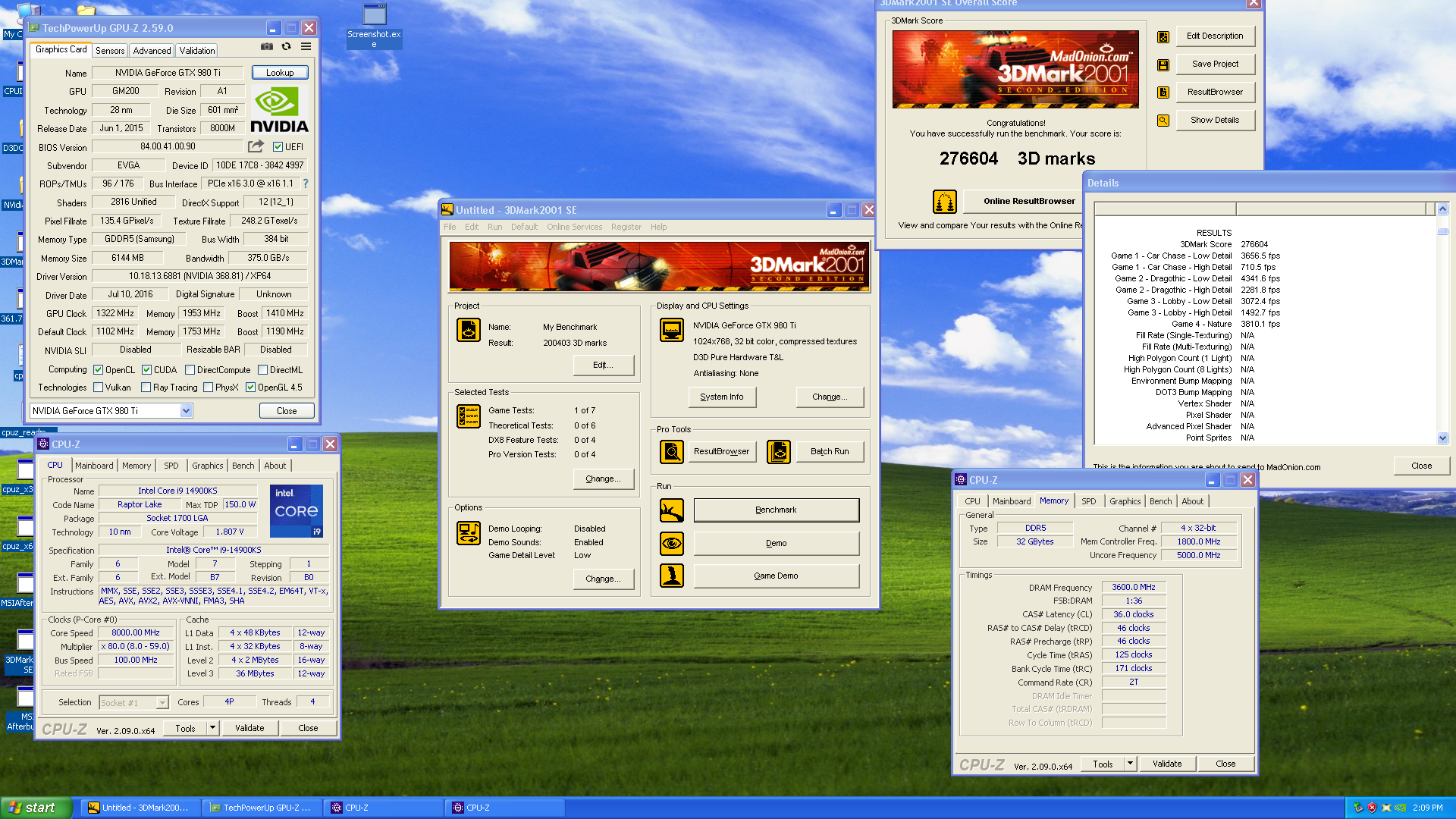Viewport: 1456px width, 819px height.
Task: Click the Intel Core i9 logo in CPU-Z
Action: 297,511
